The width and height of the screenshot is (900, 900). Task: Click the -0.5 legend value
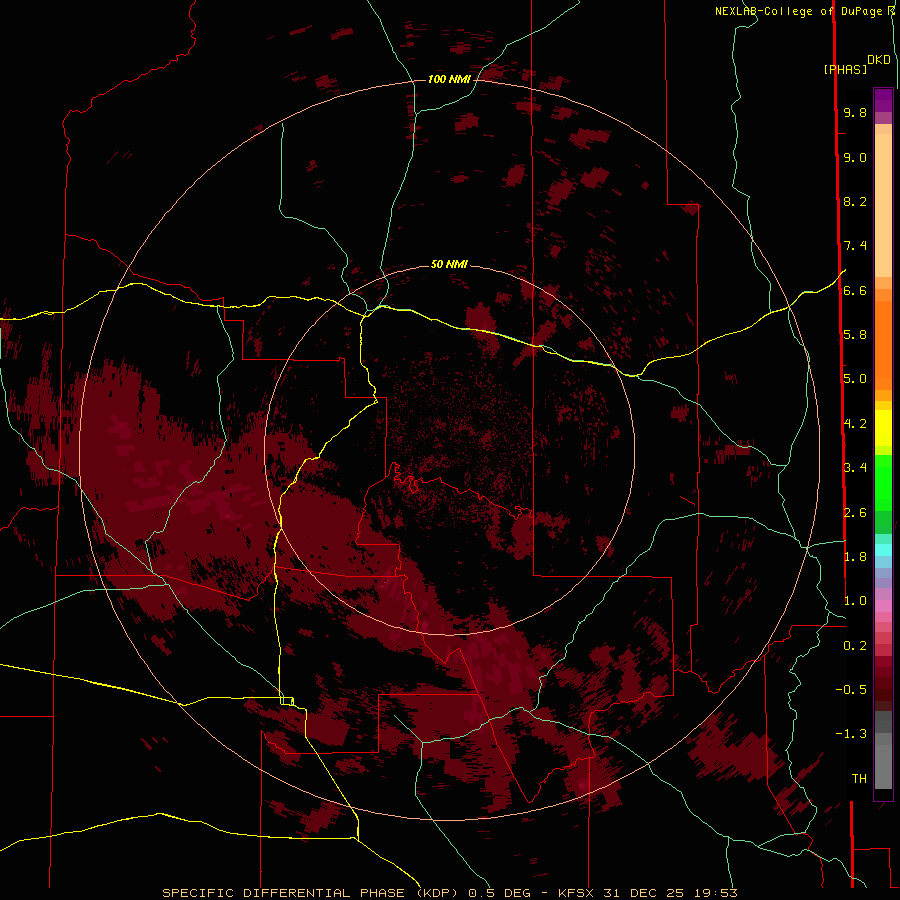coord(851,689)
